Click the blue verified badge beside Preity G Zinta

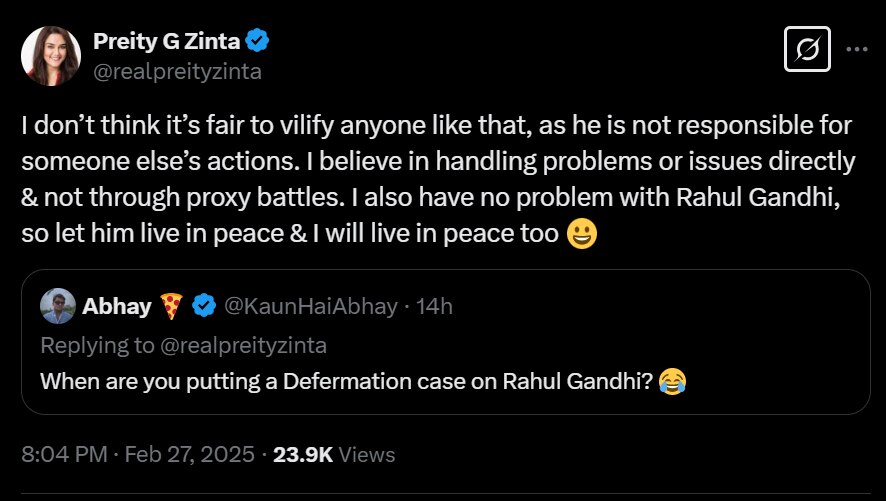[x=258, y=41]
